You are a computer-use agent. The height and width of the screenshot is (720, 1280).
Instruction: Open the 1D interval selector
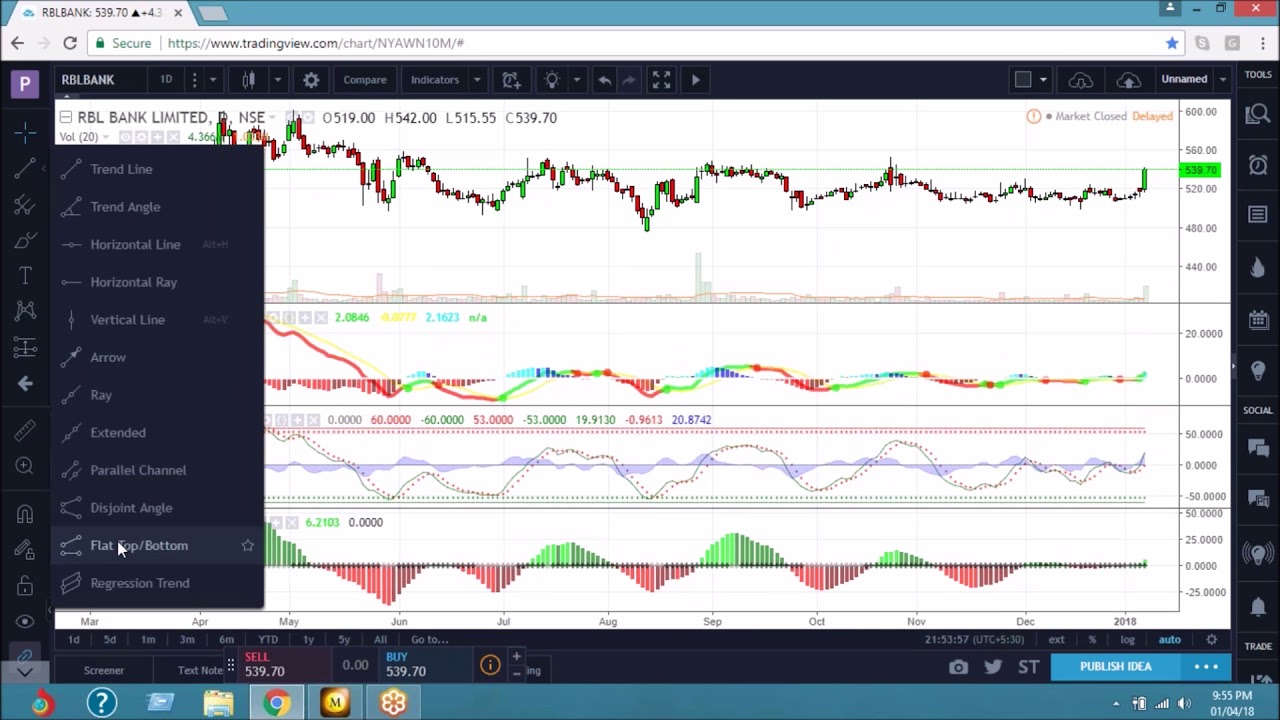click(166, 80)
